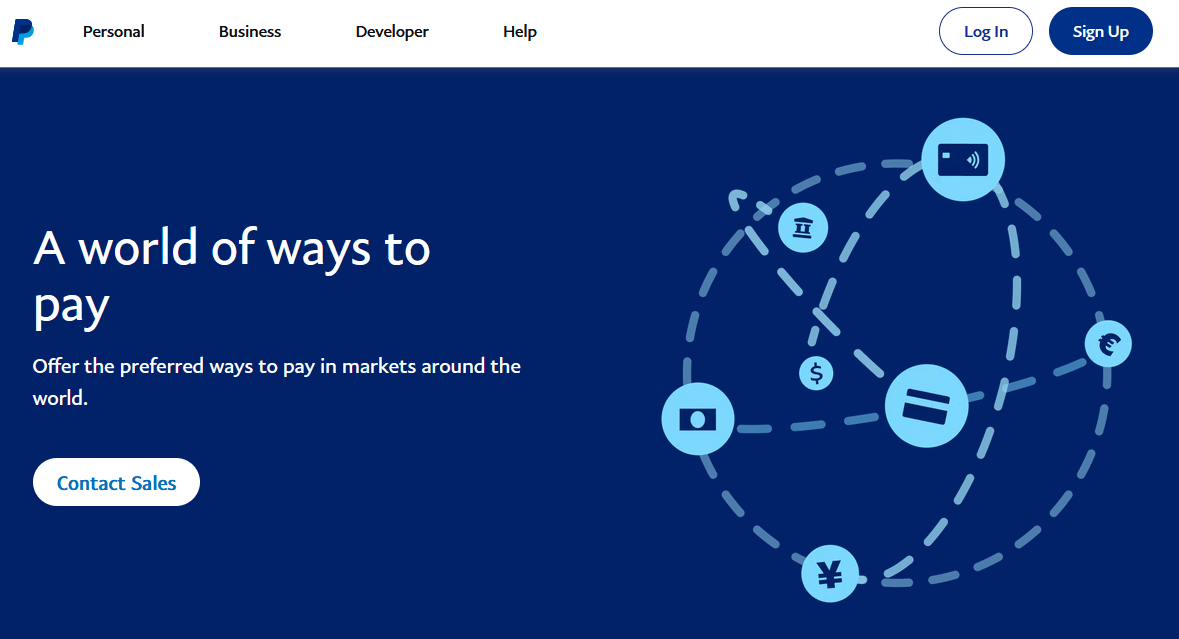Viewport: 1179px width, 639px height.
Task: Click the contactless card icon
Action: click(x=962, y=159)
